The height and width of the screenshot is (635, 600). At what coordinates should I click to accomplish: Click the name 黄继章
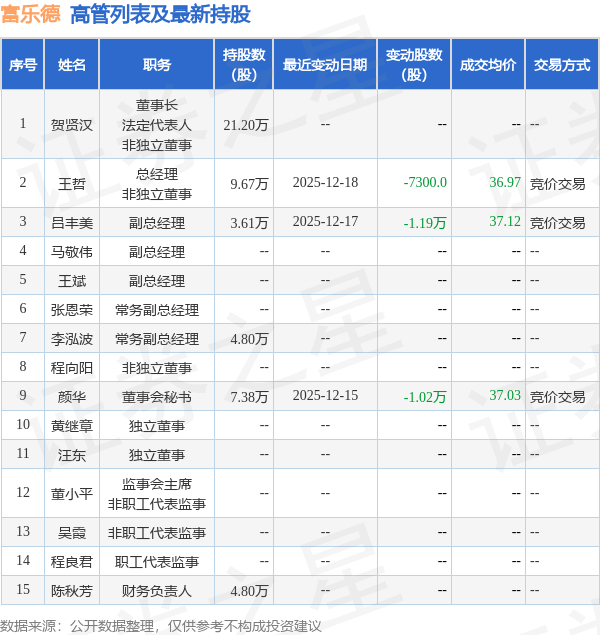[72, 426]
